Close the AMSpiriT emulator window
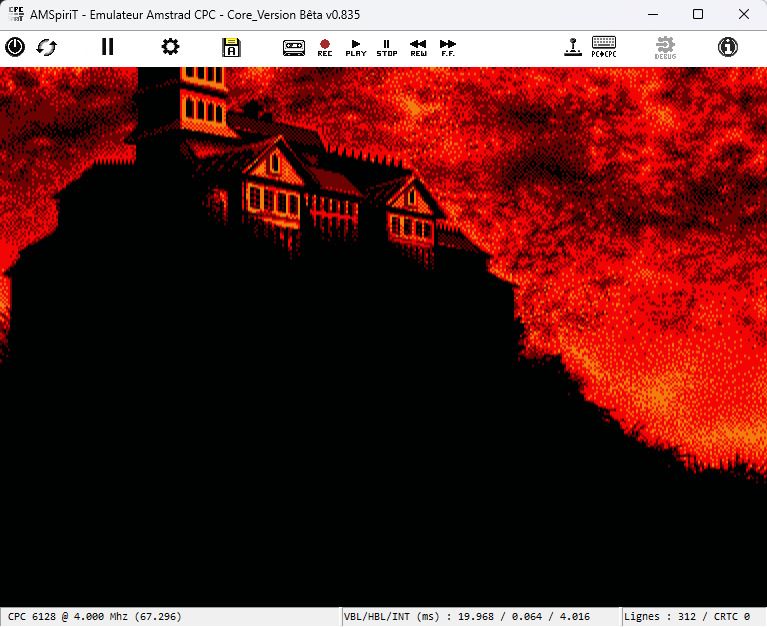767x627 pixels. 744,14
